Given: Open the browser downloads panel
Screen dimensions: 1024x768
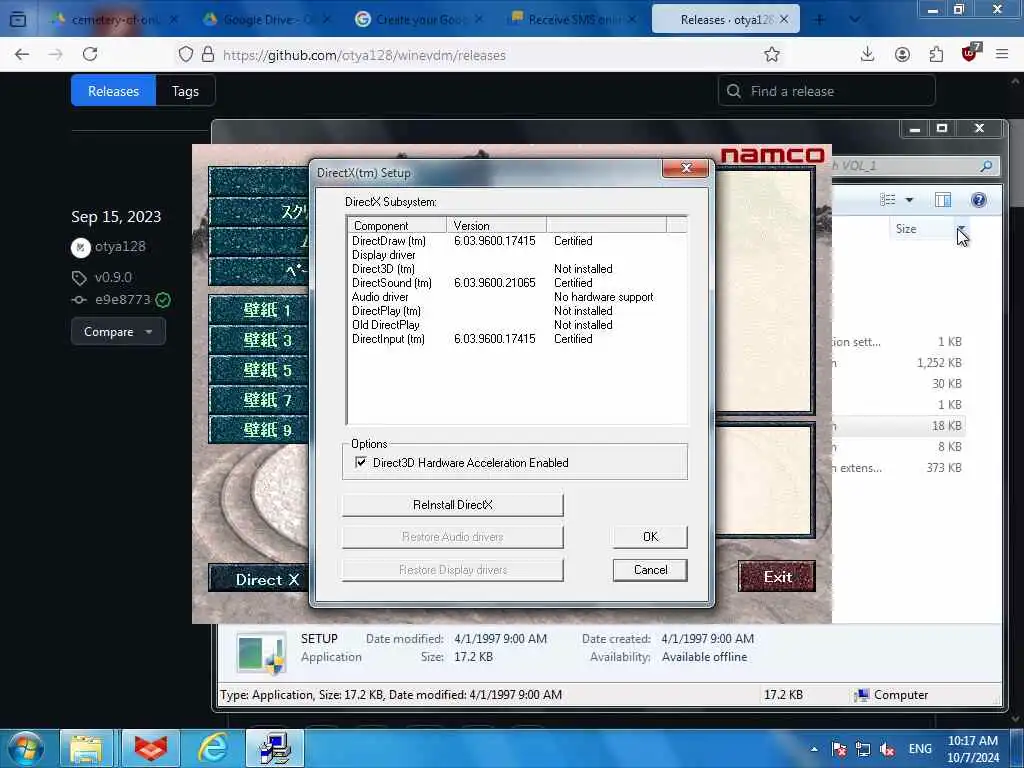Looking at the screenshot, I should point(867,54).
